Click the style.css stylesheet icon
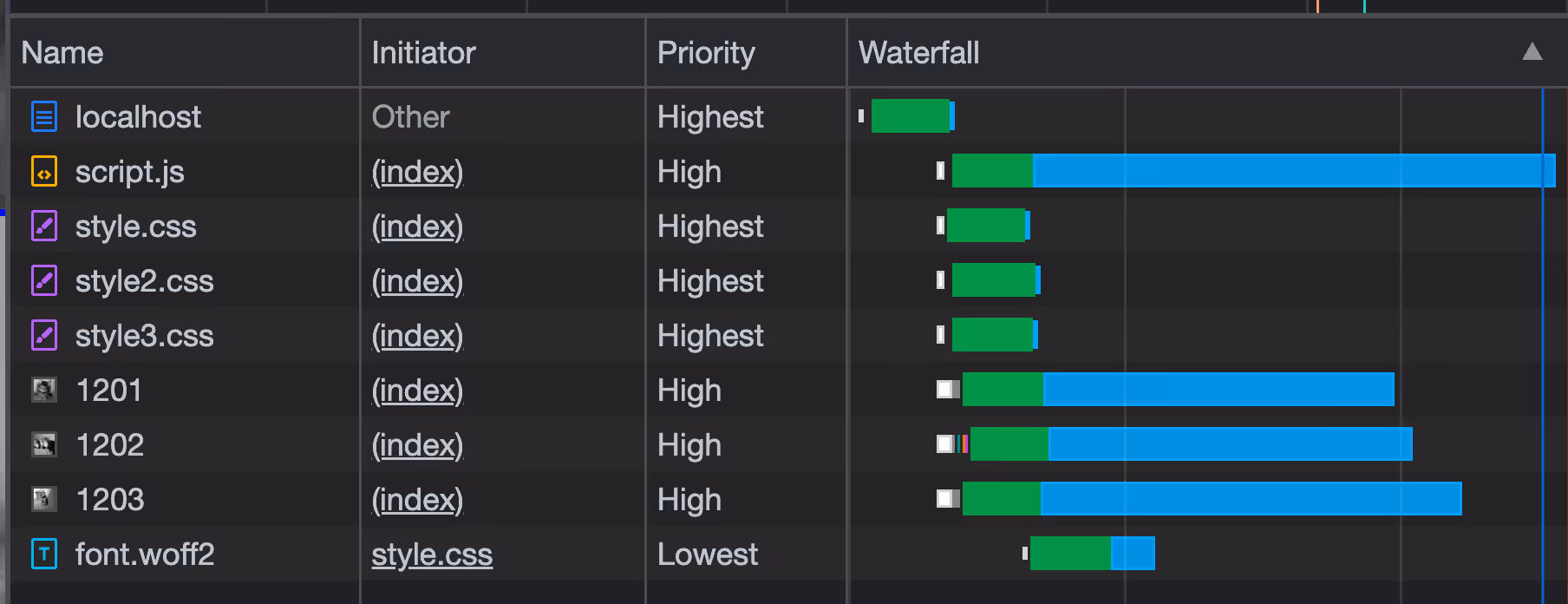 pos(44,226)
